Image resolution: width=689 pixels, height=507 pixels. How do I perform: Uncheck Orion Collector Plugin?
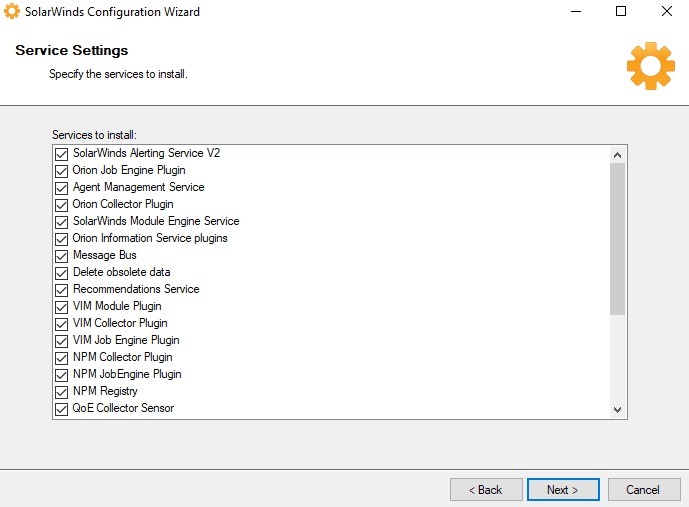point(61,205)
